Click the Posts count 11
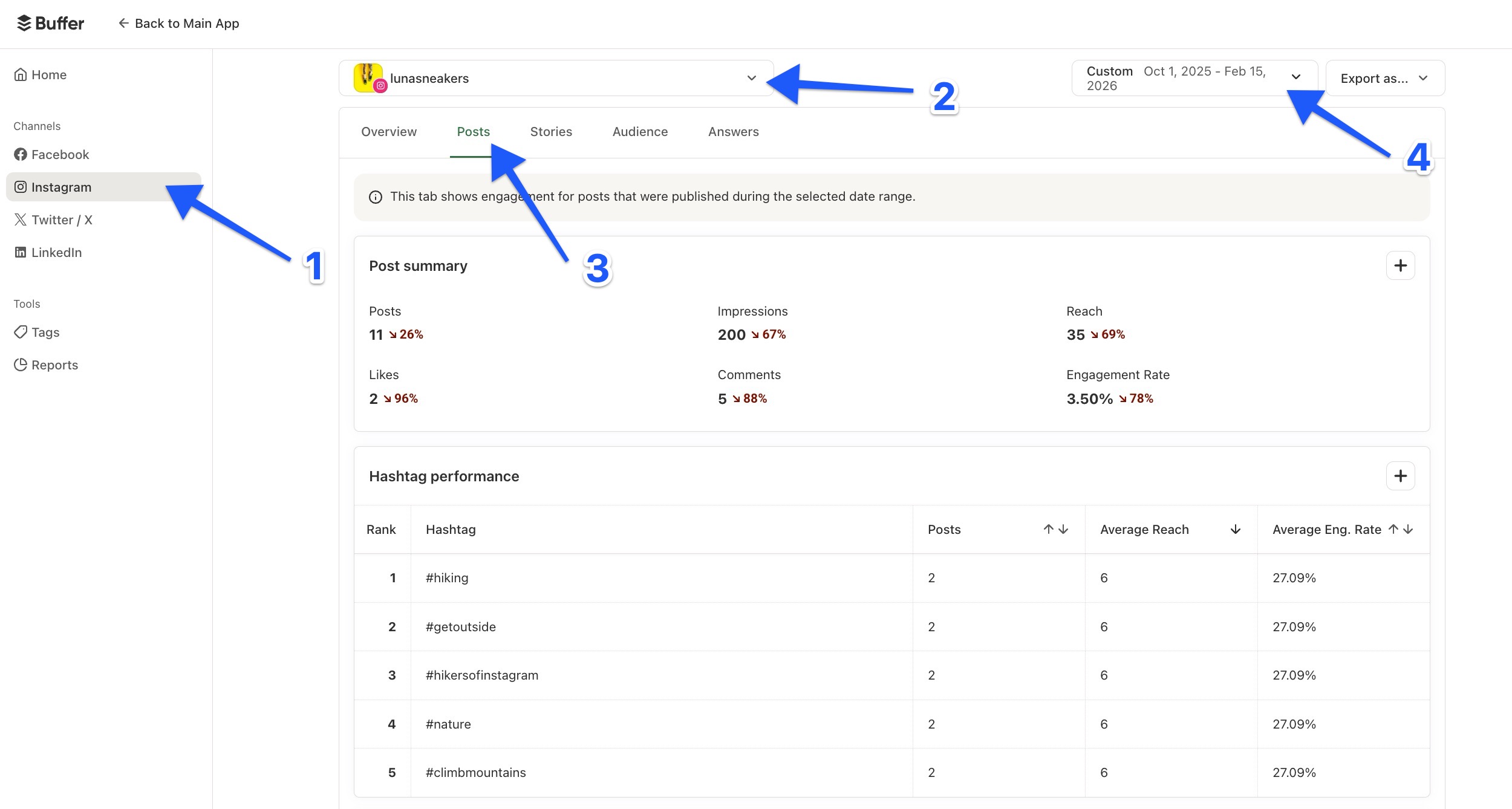This screenshot has height=809, width=1512. tap(376, 334)
